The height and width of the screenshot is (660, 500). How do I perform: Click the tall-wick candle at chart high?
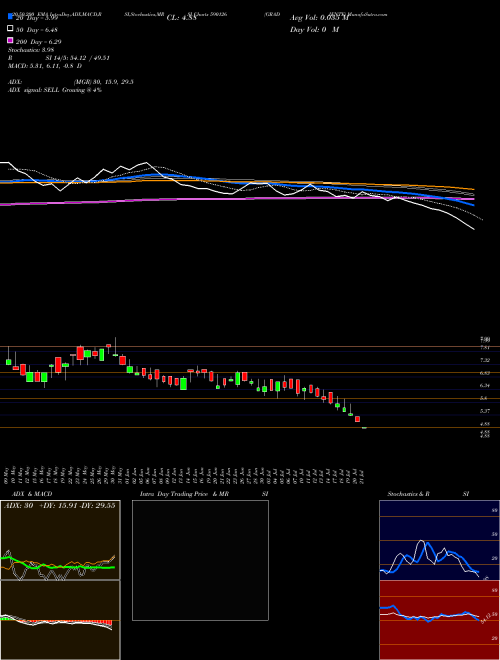[x=115, y=346]
